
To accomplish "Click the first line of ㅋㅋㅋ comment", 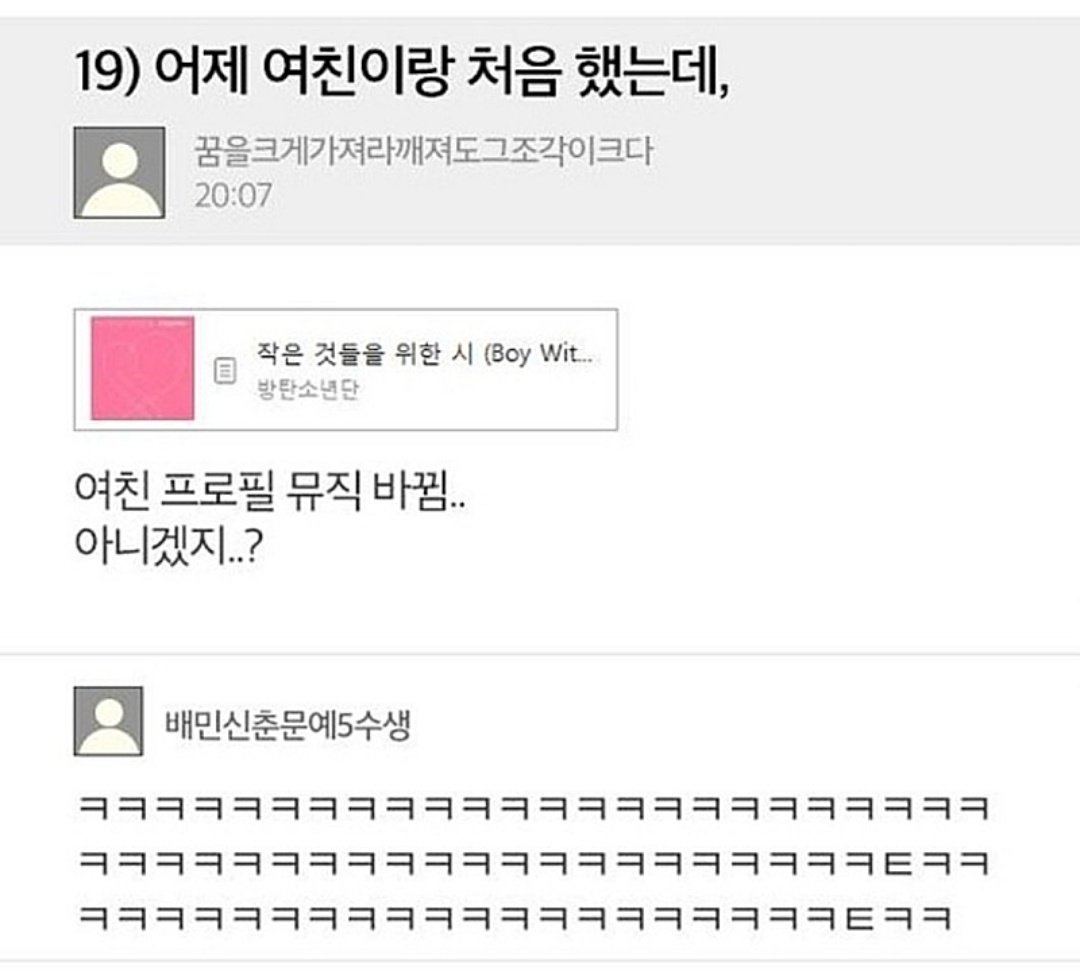I will [x=534, y=807].
